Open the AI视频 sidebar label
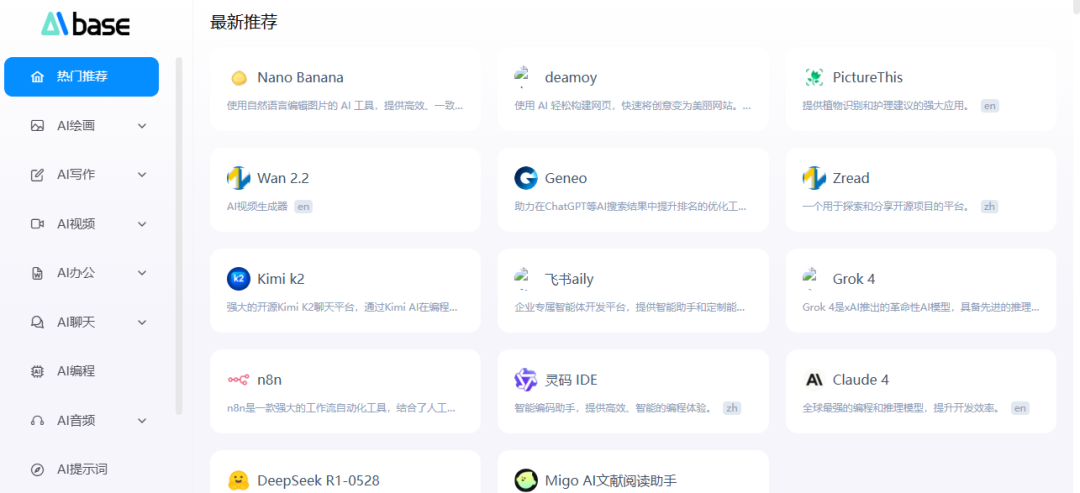1080x493 pixels. point(76,224)
